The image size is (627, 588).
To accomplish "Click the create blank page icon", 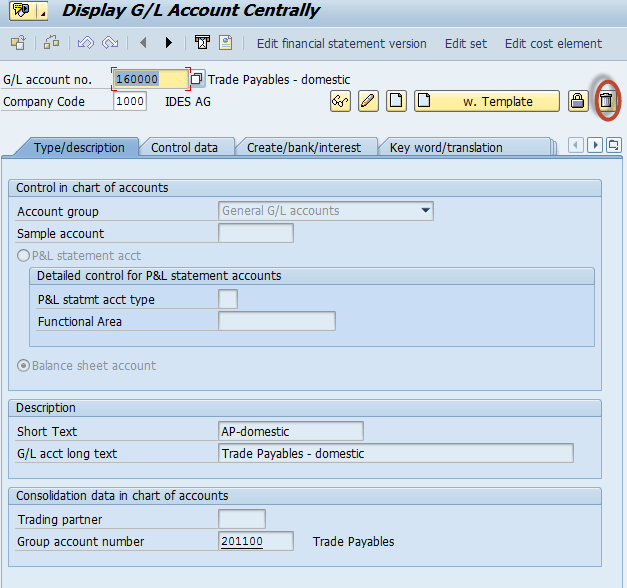I will [396, 101].
